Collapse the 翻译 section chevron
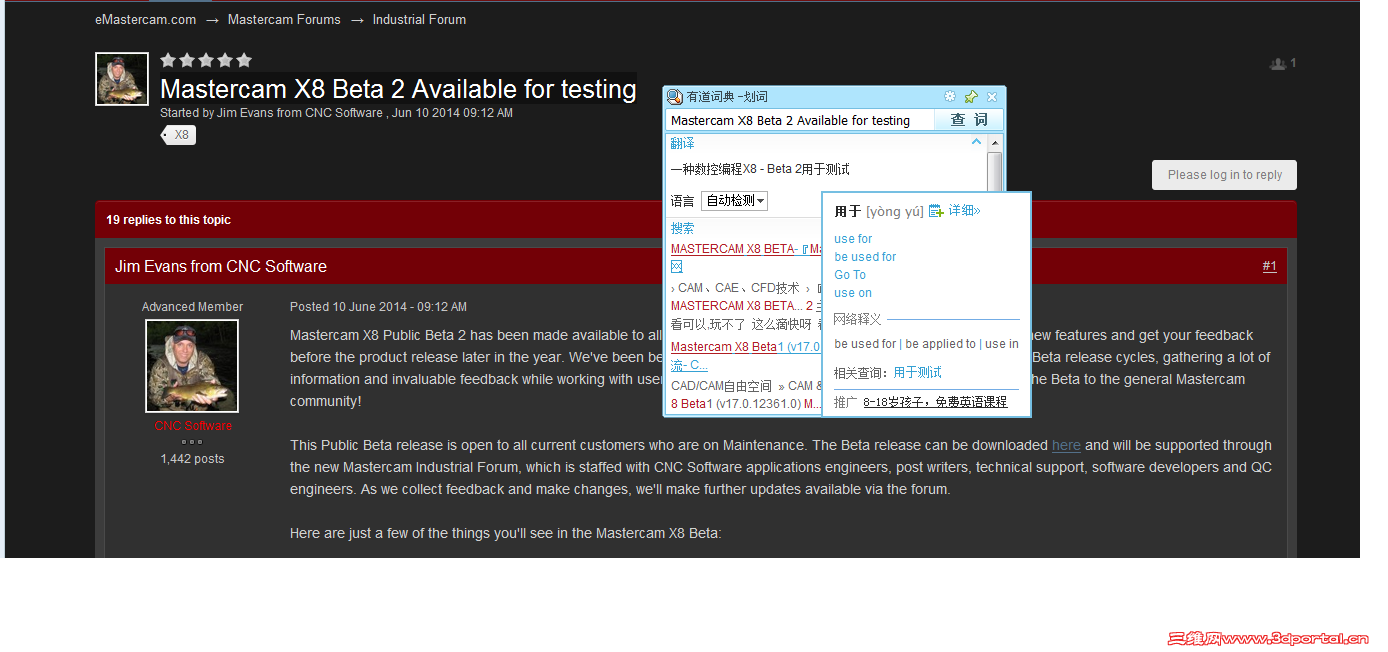Image resolution: width=1388 pixels, height=652 pixels. click(x=977, y=143)
